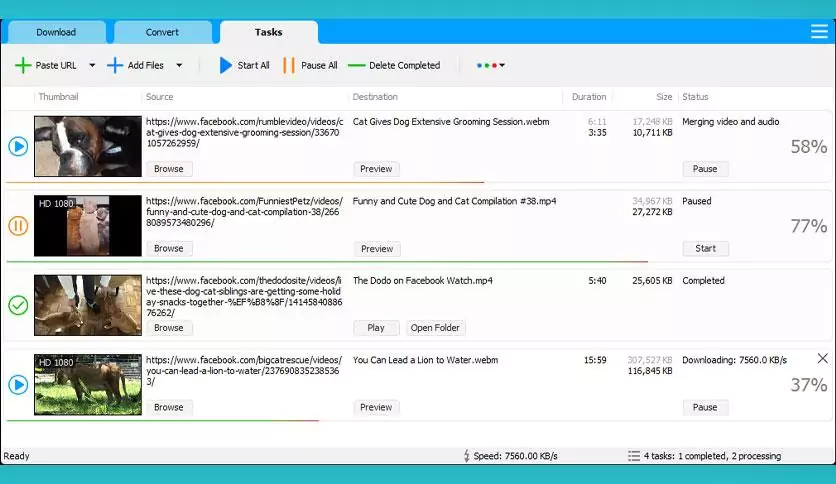Toggle the orange pause icon of paused task

(18, 226)
